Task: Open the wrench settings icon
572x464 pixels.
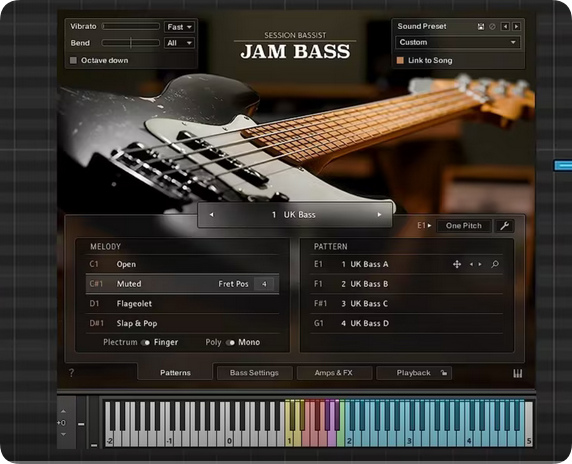Action: [x=505, y=226]
